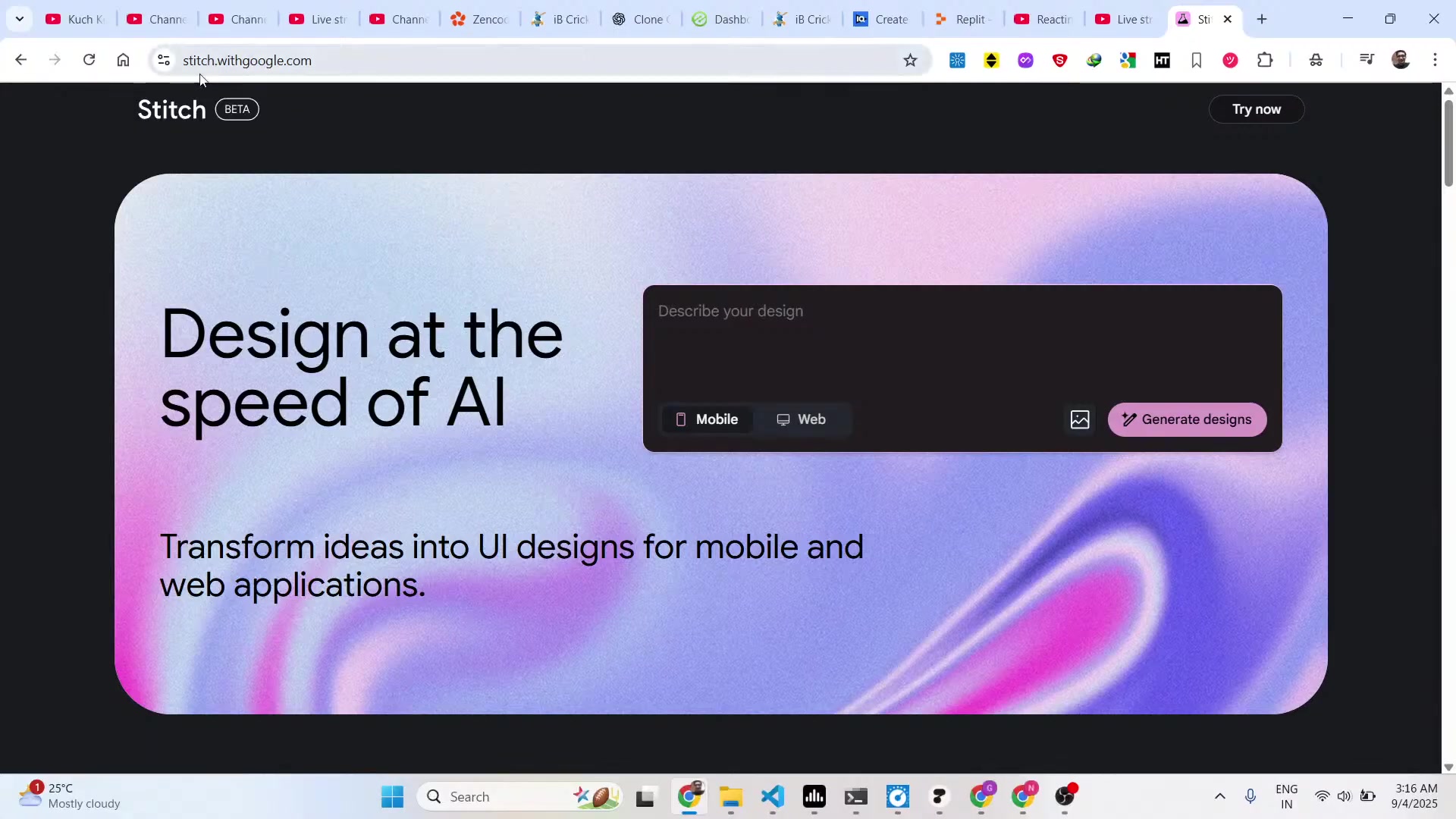Bookmark this page with the star icon
Screen dimensions: 1456x819
(910, 60)
